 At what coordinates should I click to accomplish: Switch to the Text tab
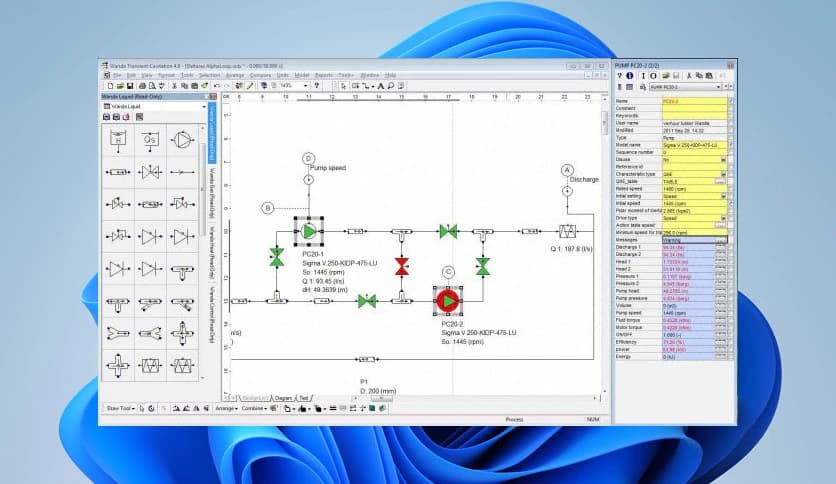[x=304, y=397]
